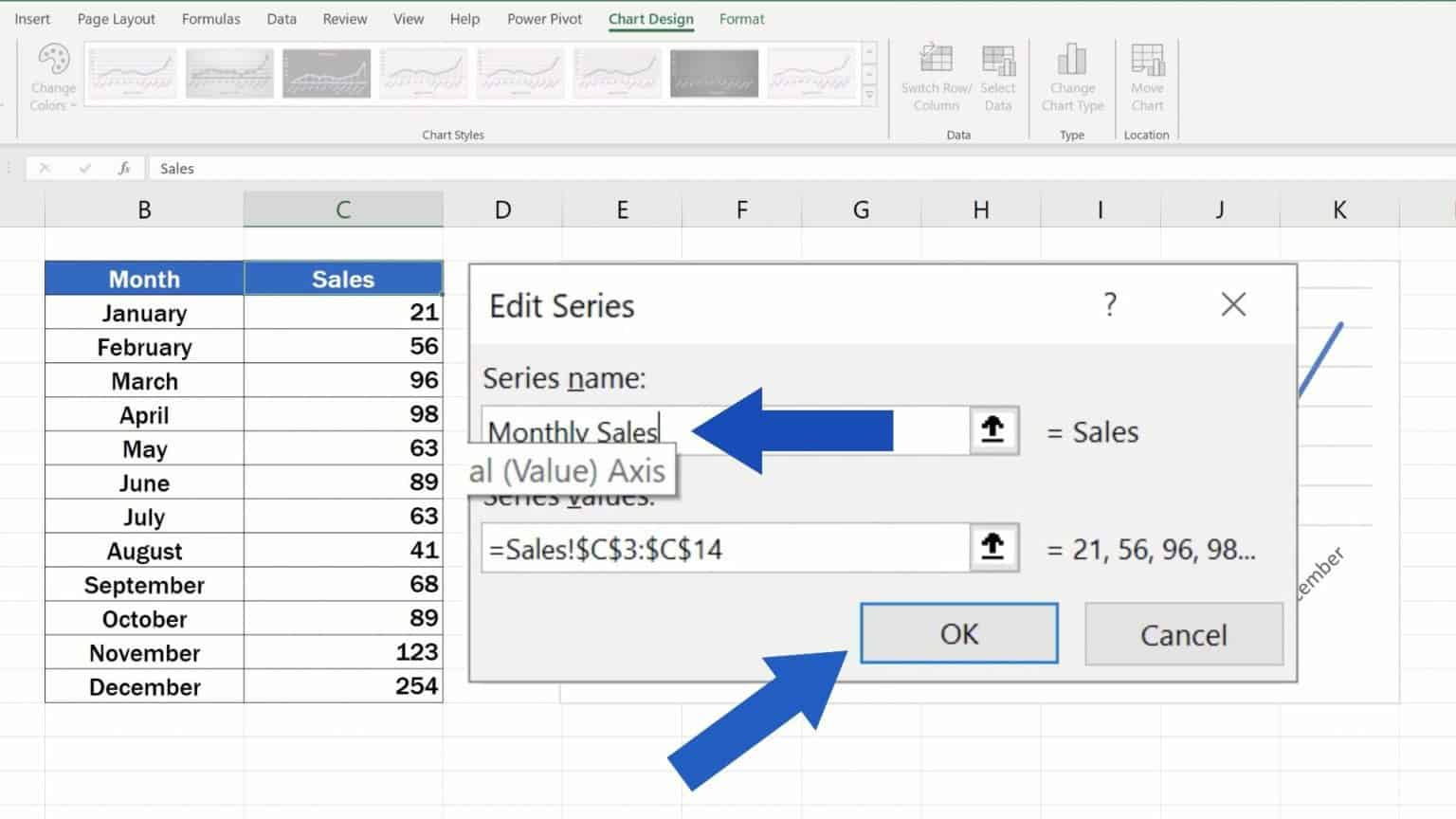The width and height of the screenshot is (1456, 819).
Task: Click the help question mark in Edit Series dialog
Action: (x=1109, y=305)
